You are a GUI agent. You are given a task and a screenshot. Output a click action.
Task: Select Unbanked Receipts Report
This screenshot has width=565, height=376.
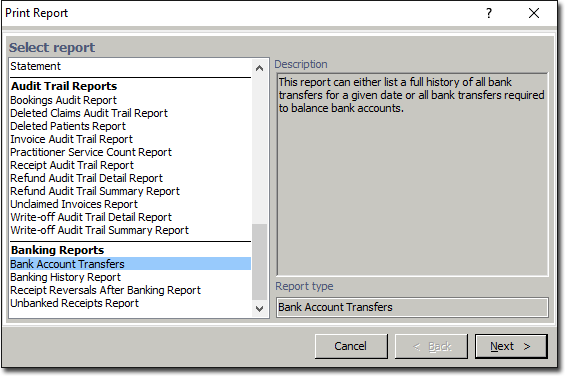coord(130,303)
